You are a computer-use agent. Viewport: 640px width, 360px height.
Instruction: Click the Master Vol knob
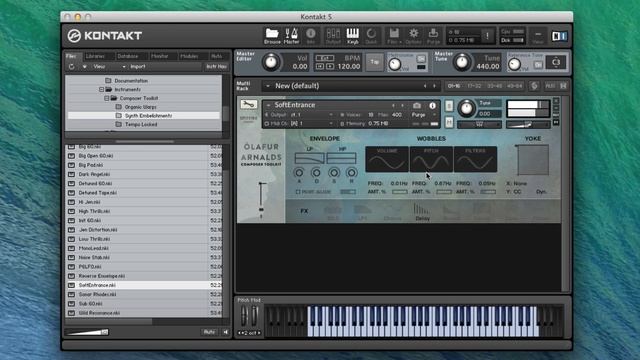click(x=271, y=62)
